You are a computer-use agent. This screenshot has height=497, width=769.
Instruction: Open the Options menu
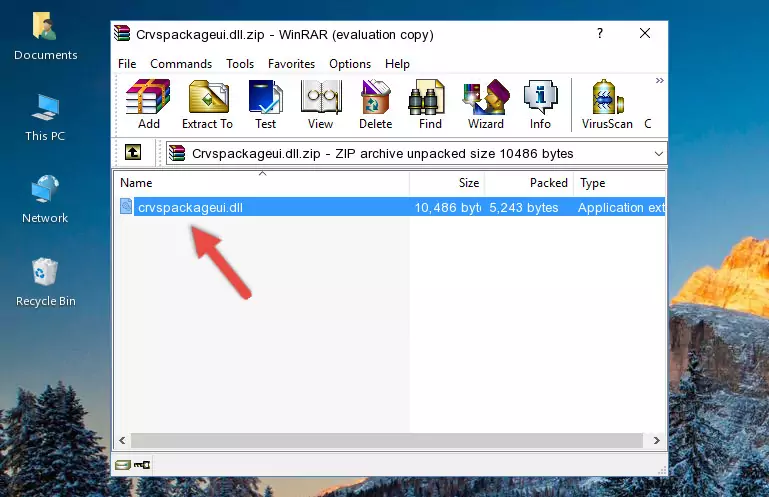click(x=350, y=64)
